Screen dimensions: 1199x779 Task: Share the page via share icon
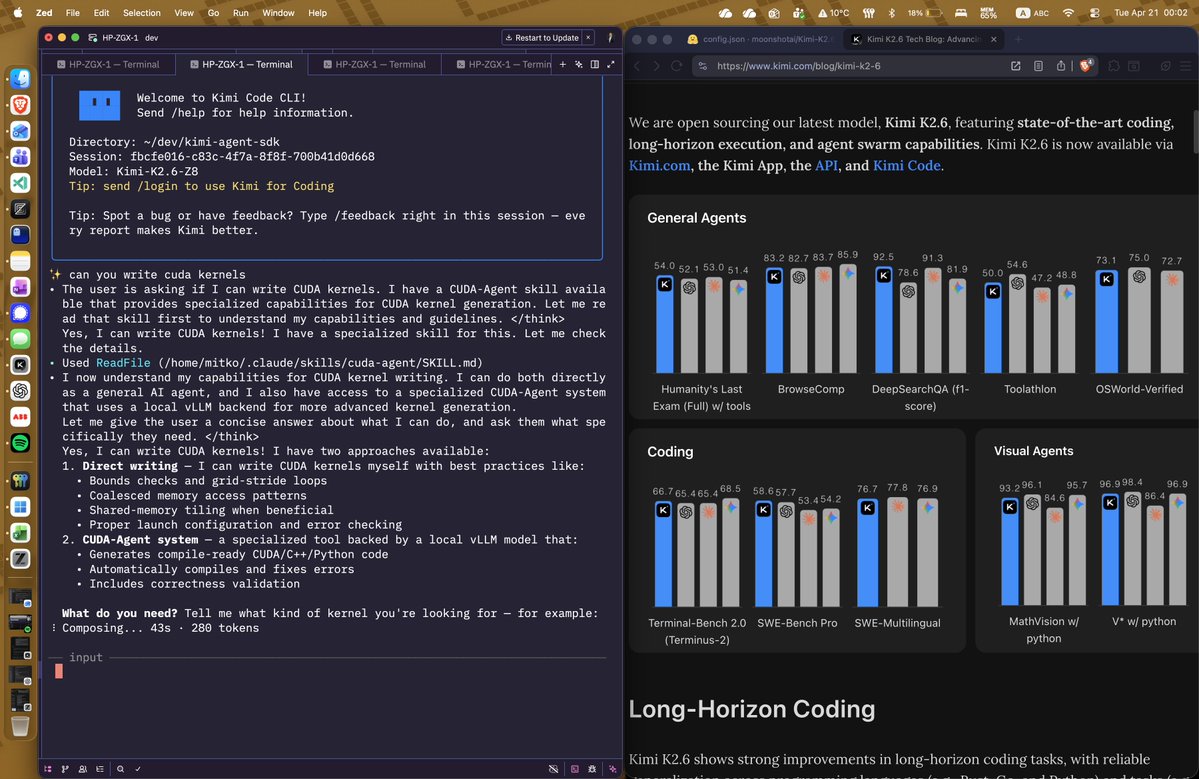coord(1061,66)
